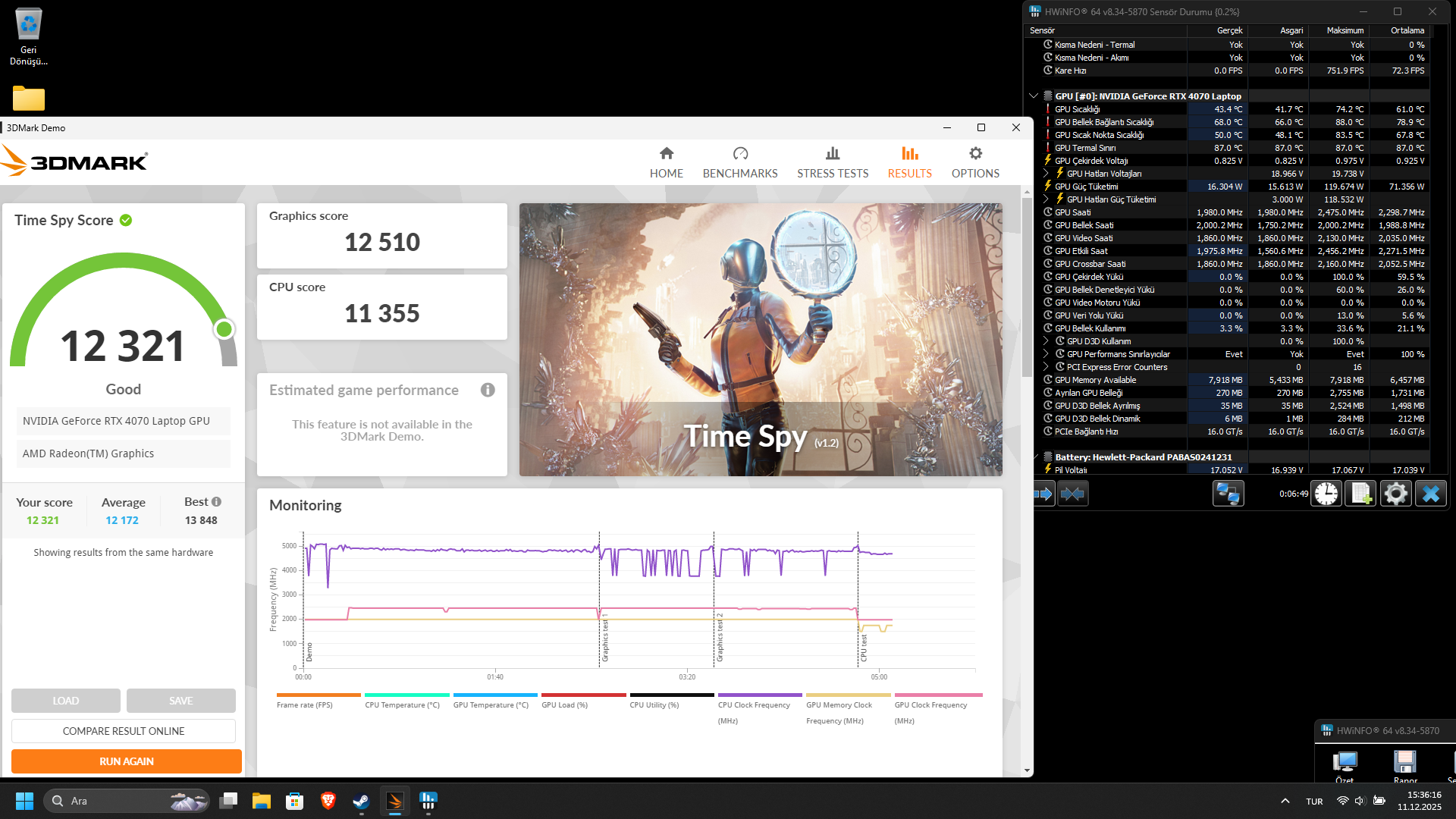
Task: Switch to HWiNFO taskbar icon
Action: pyautogui.click(x=428, y=801)
